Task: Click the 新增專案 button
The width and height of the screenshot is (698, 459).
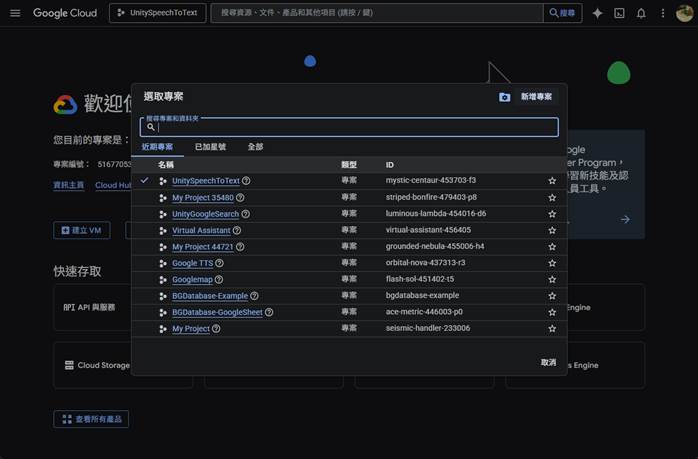Action: (x=526, y=97)
